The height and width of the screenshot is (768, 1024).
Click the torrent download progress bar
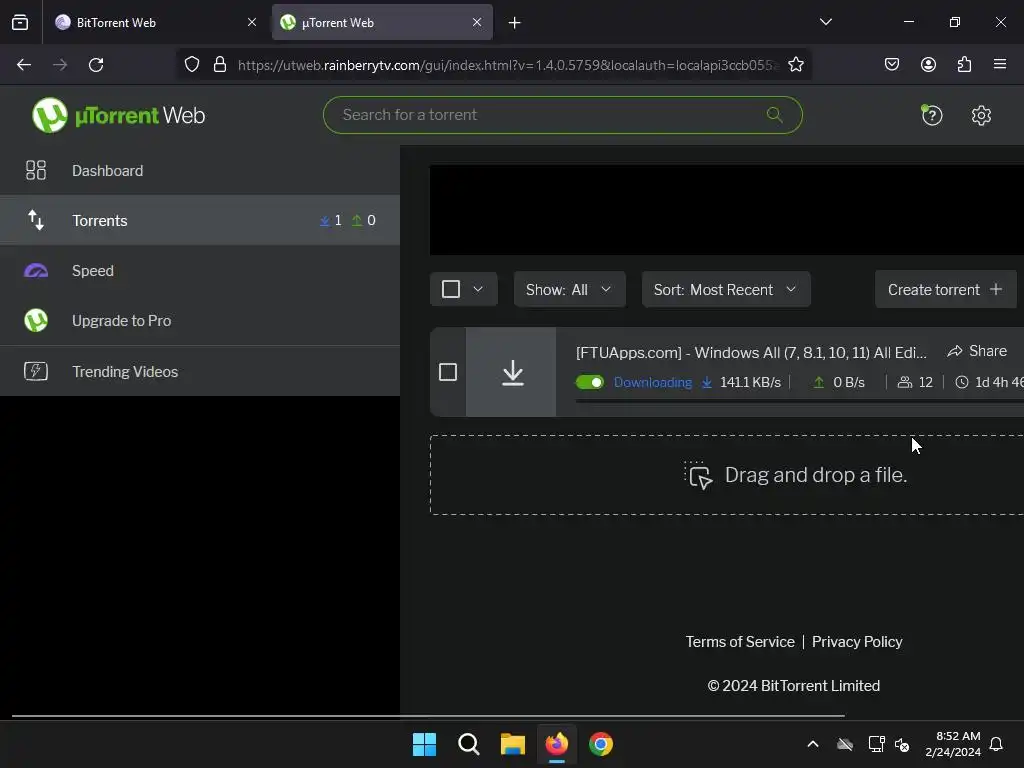coord(799,402)
